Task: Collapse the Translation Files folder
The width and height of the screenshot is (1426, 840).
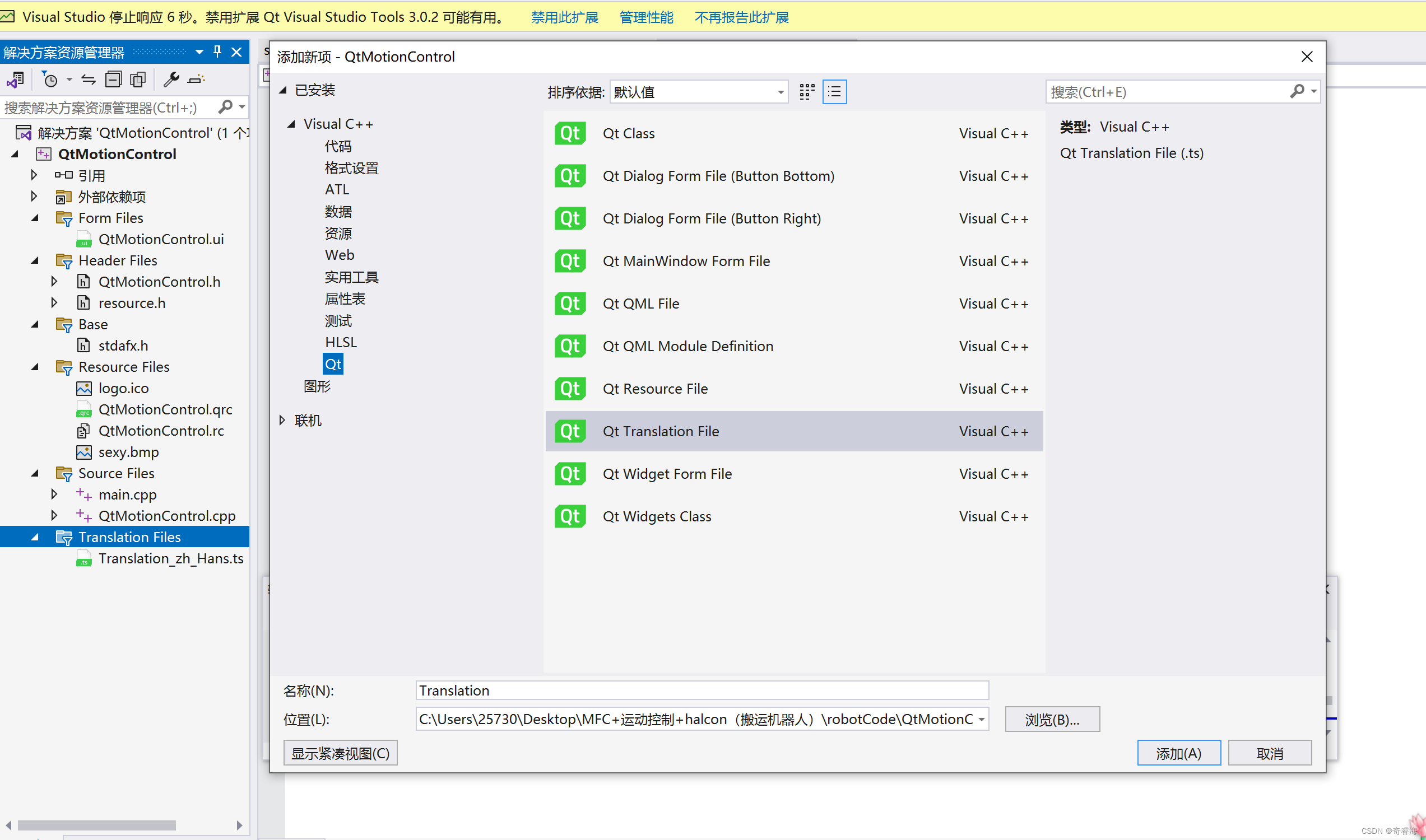Action: point(35,537)
